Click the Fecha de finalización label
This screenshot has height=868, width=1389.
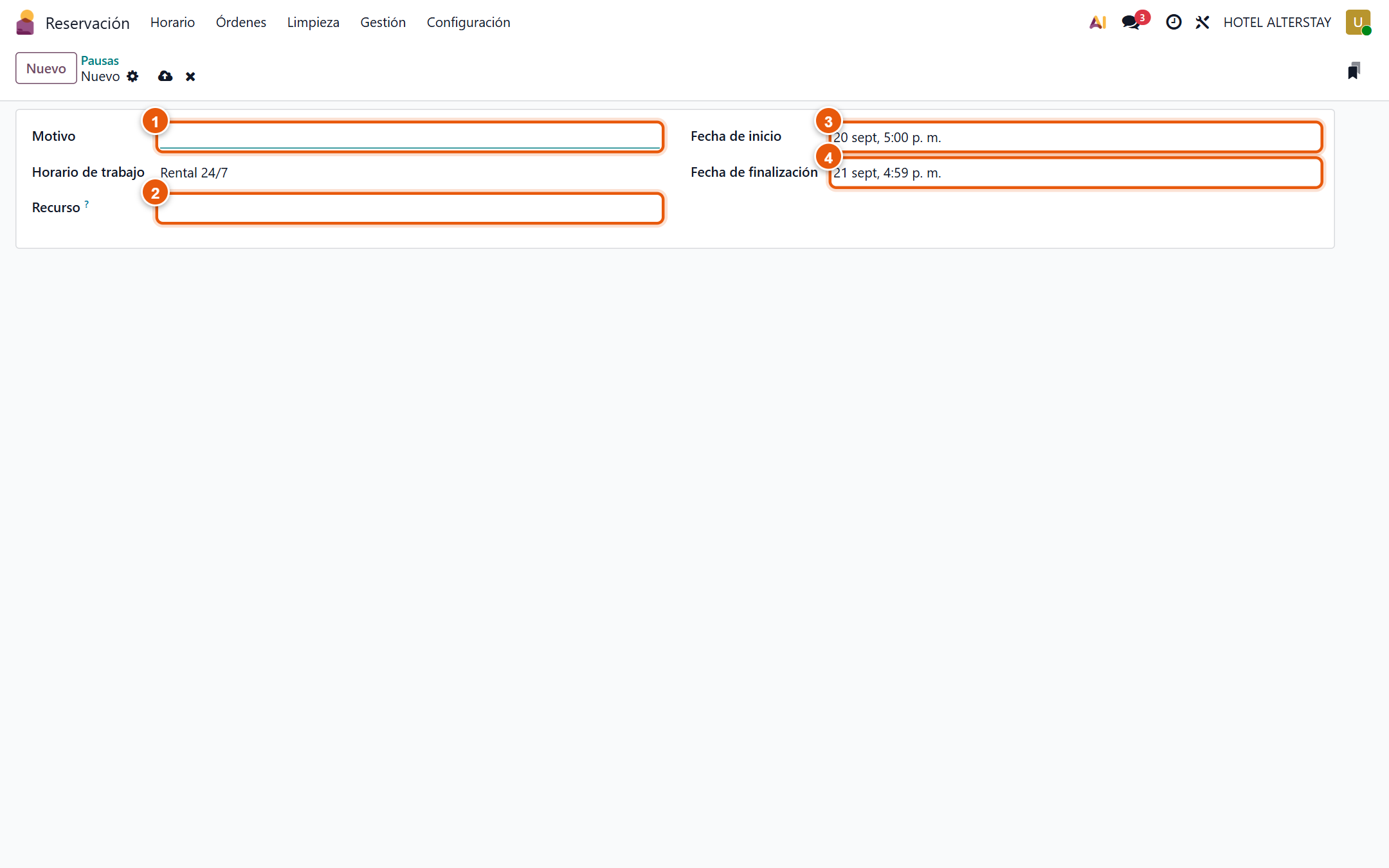point(754,172)
